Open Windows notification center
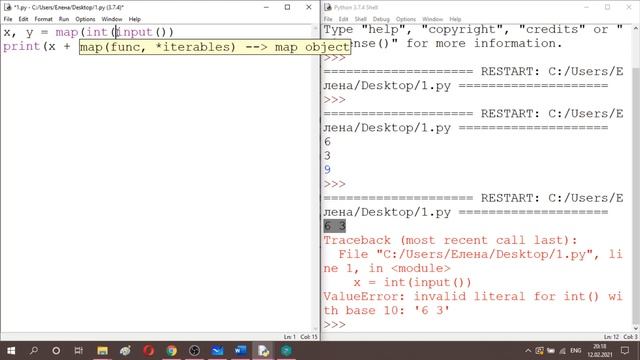Image resolution: width=640 pixels, height=360 pixels. pyautogui.click(x=624, y=351)
